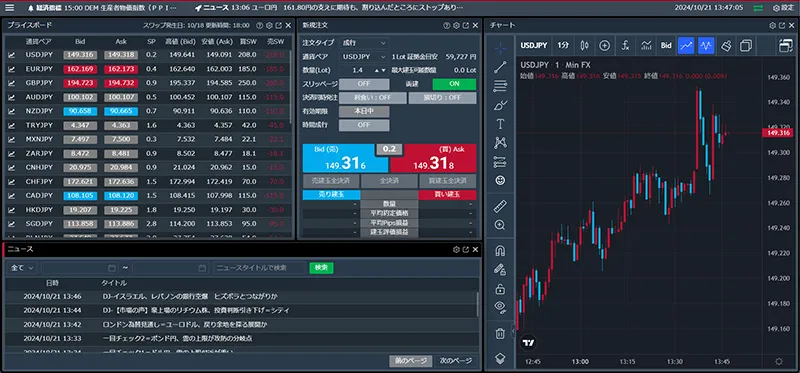Open the indicators fx icon
Image resolution: width=800 pixels, height=373 pixels.
click(626, 45)
